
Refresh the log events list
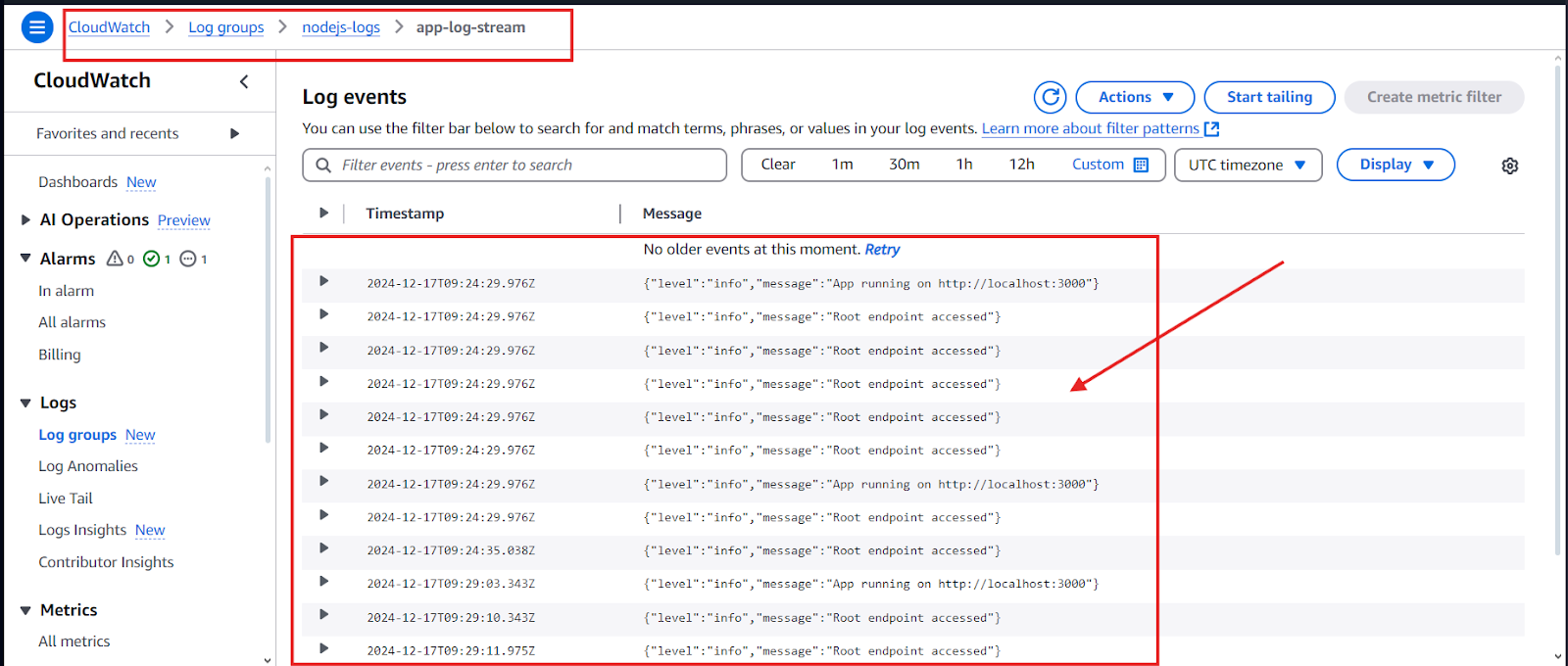click(x=1051, y=97)
